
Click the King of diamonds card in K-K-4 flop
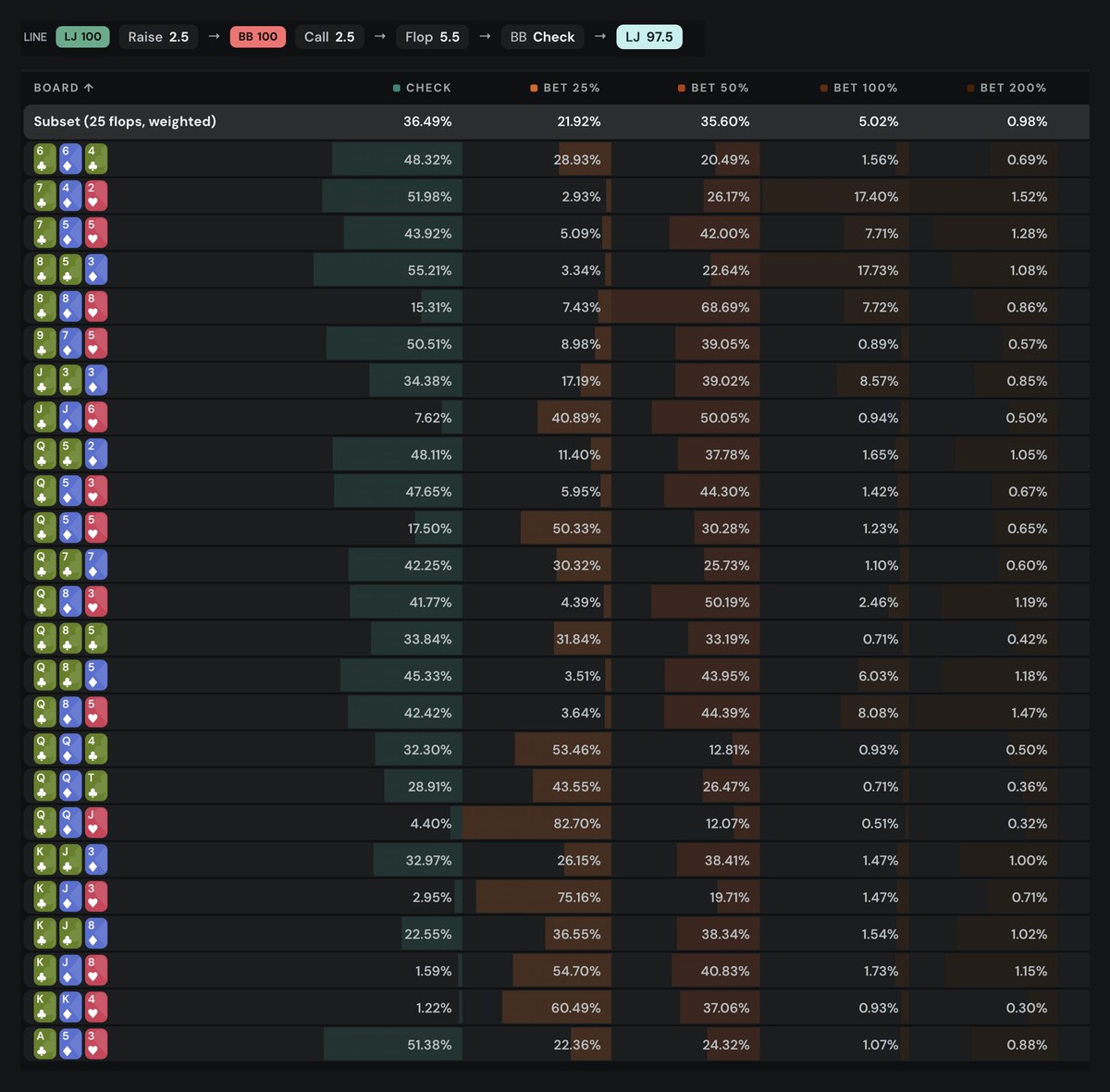point(70,1007)
